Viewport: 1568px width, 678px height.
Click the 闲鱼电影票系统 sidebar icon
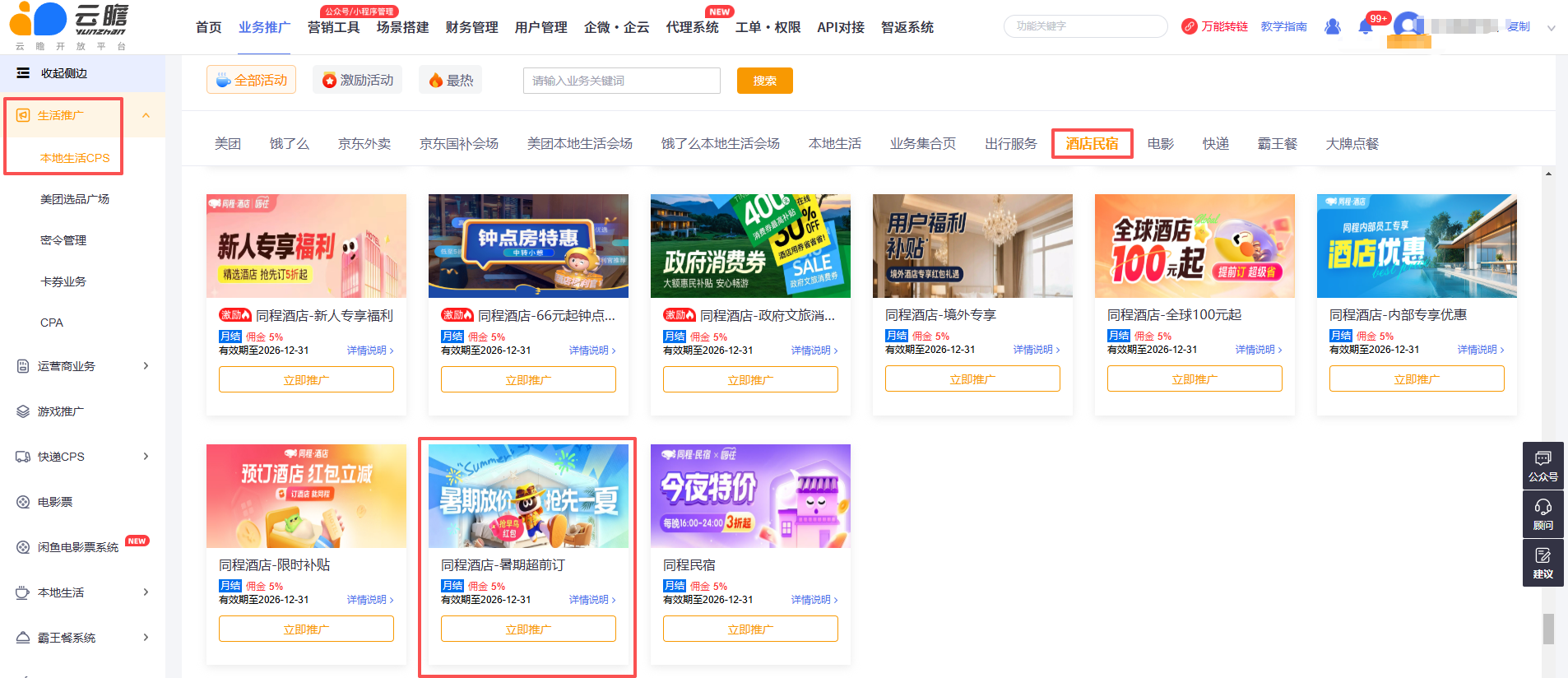[23, 547]
